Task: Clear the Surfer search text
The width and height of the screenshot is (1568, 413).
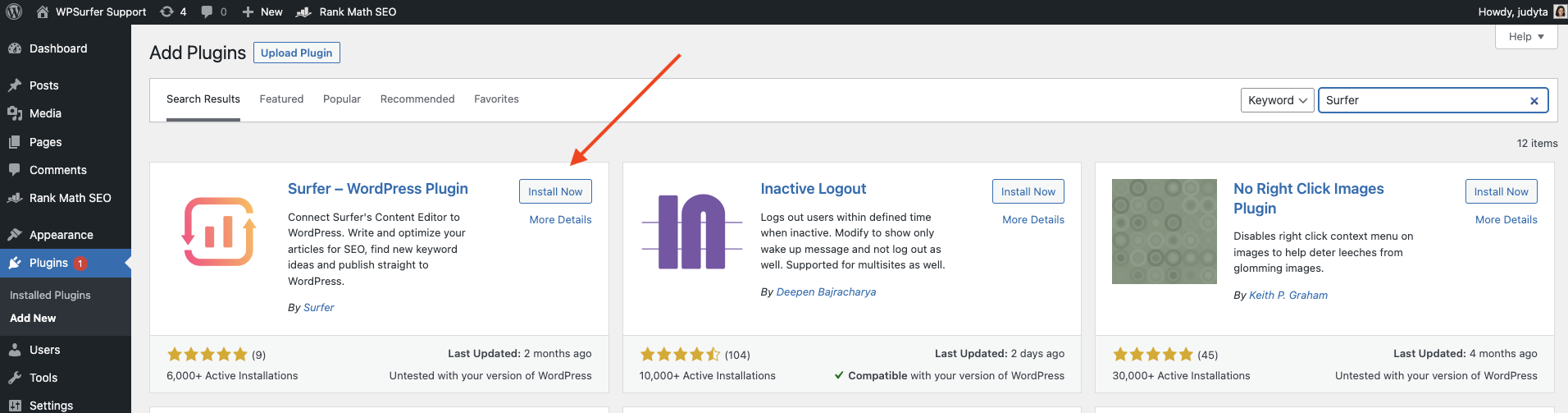Action: tap(1534, 101)
